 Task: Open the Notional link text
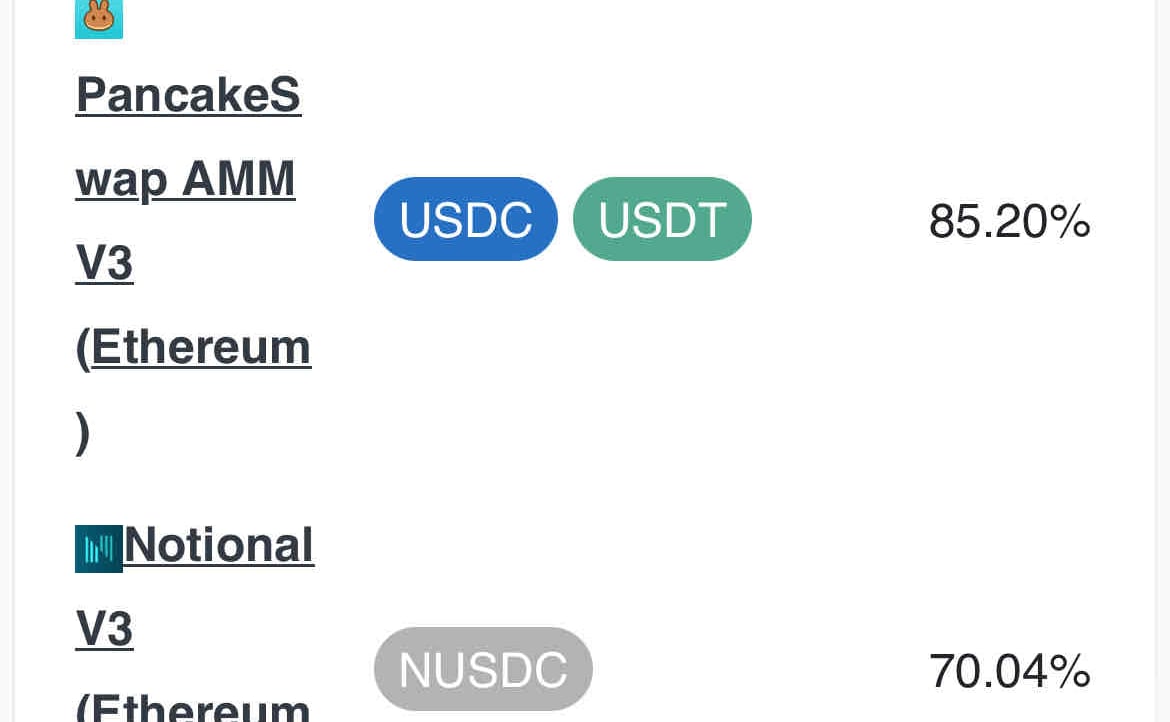click(x=218, y=545)
